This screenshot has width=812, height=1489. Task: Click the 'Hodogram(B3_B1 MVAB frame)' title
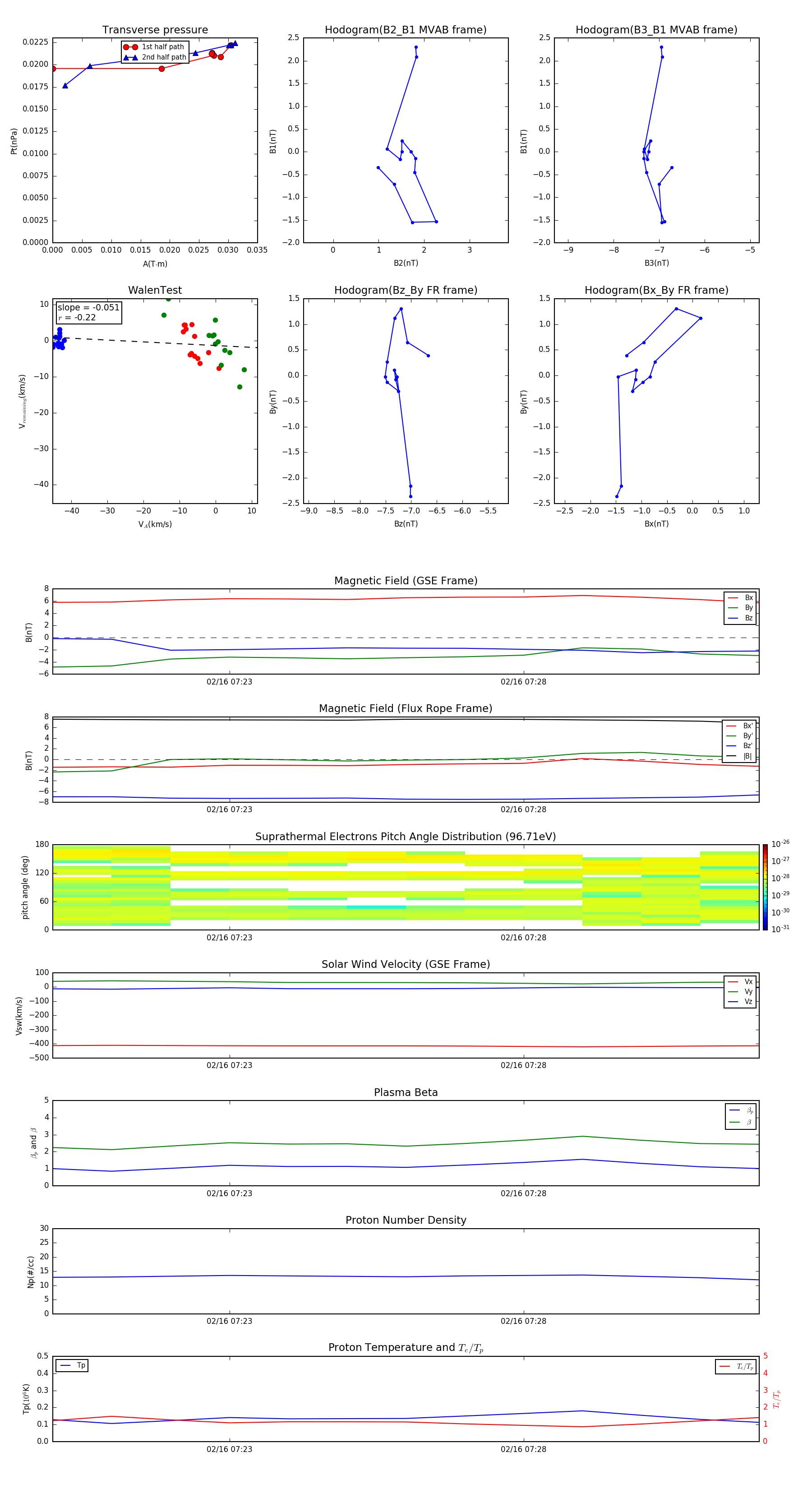656,29
